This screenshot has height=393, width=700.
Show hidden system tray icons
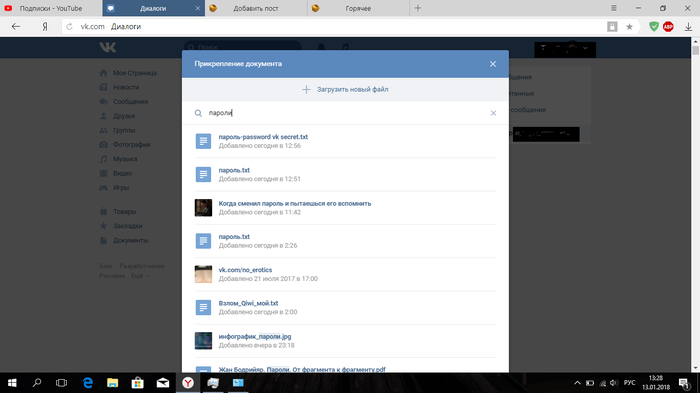(577, 383)
